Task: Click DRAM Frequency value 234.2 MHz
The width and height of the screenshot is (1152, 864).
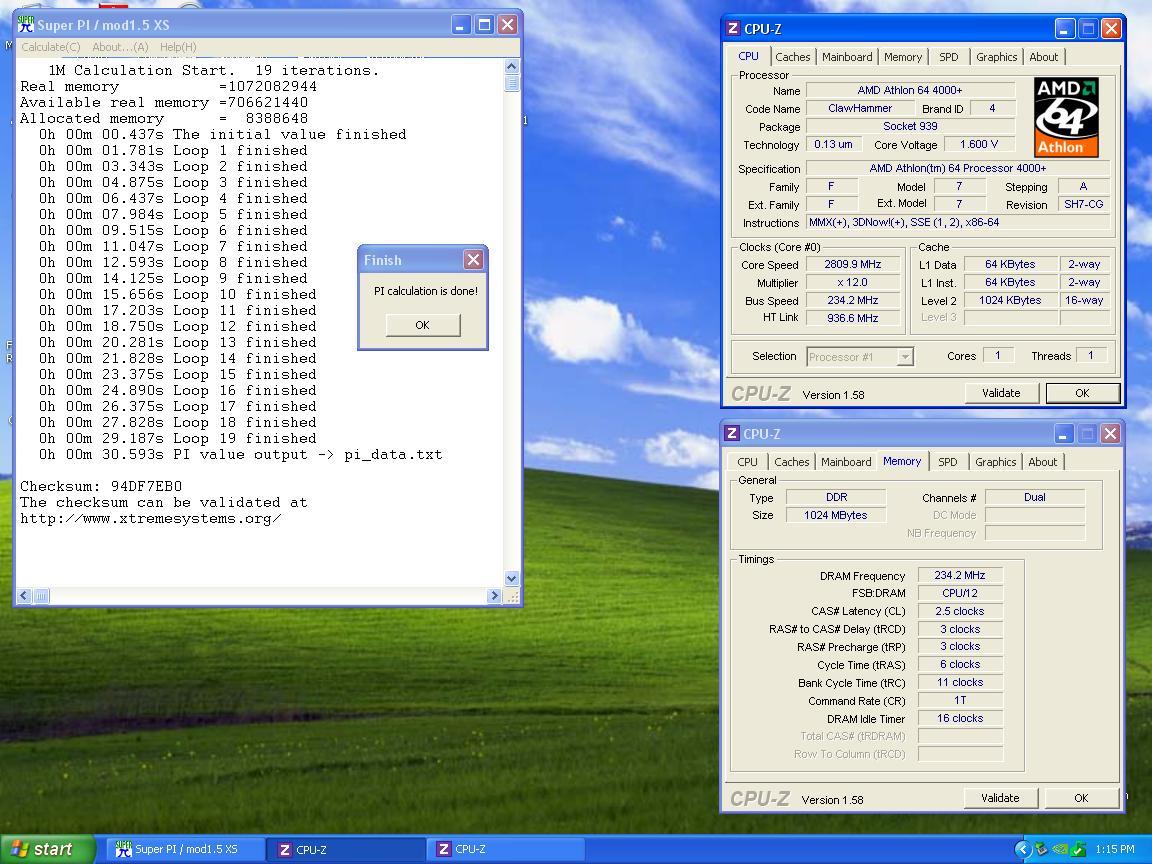Action: (960, 575)
